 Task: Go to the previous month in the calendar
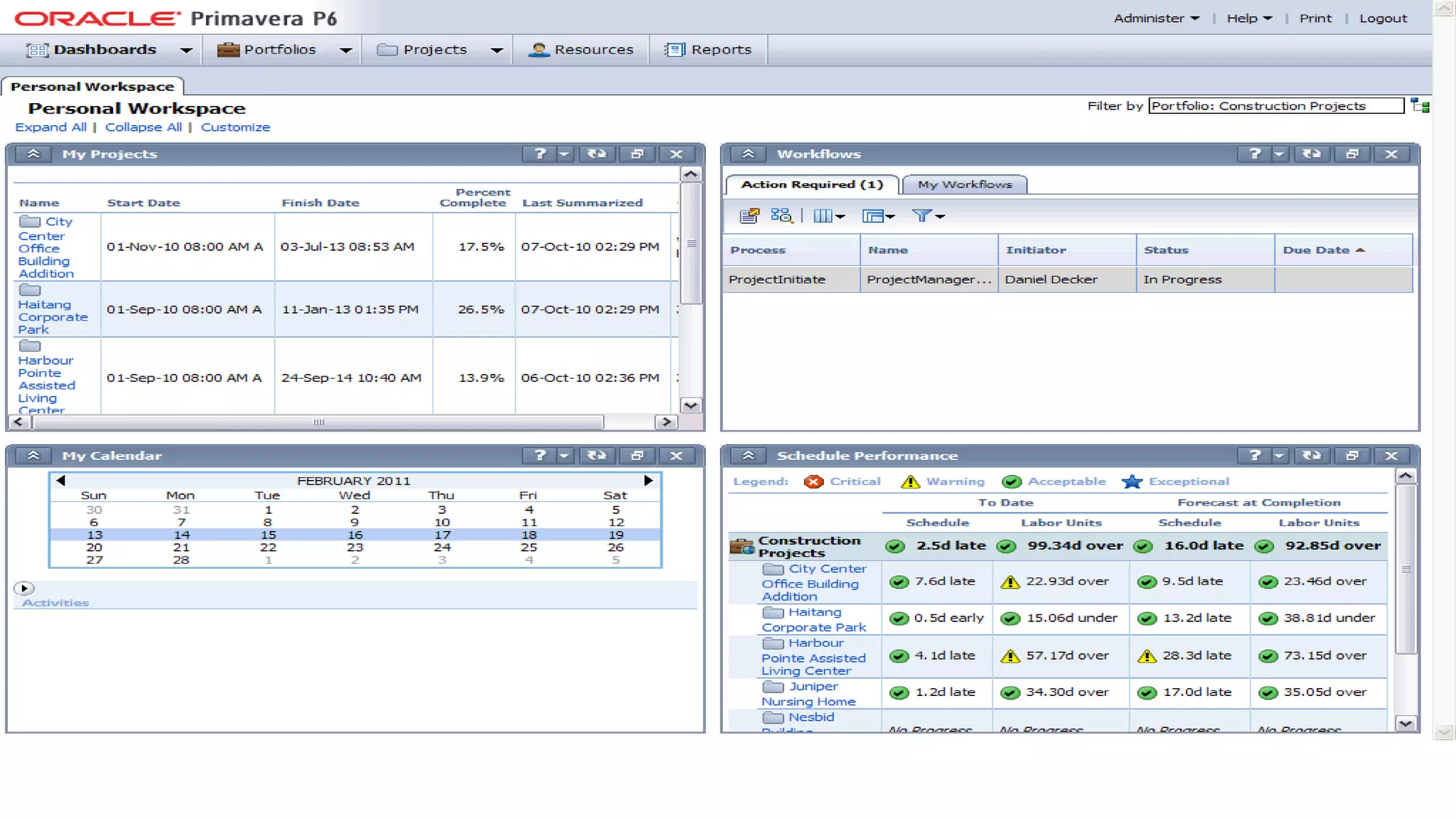(61, 481)
